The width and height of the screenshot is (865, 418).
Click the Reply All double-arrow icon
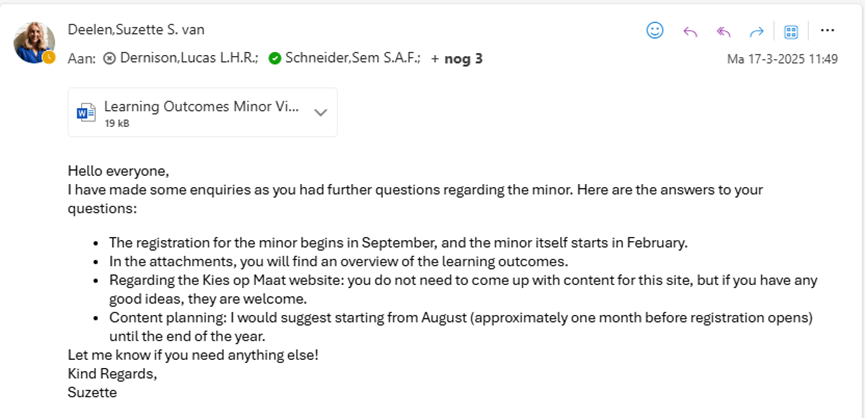[x=724, y=31]
